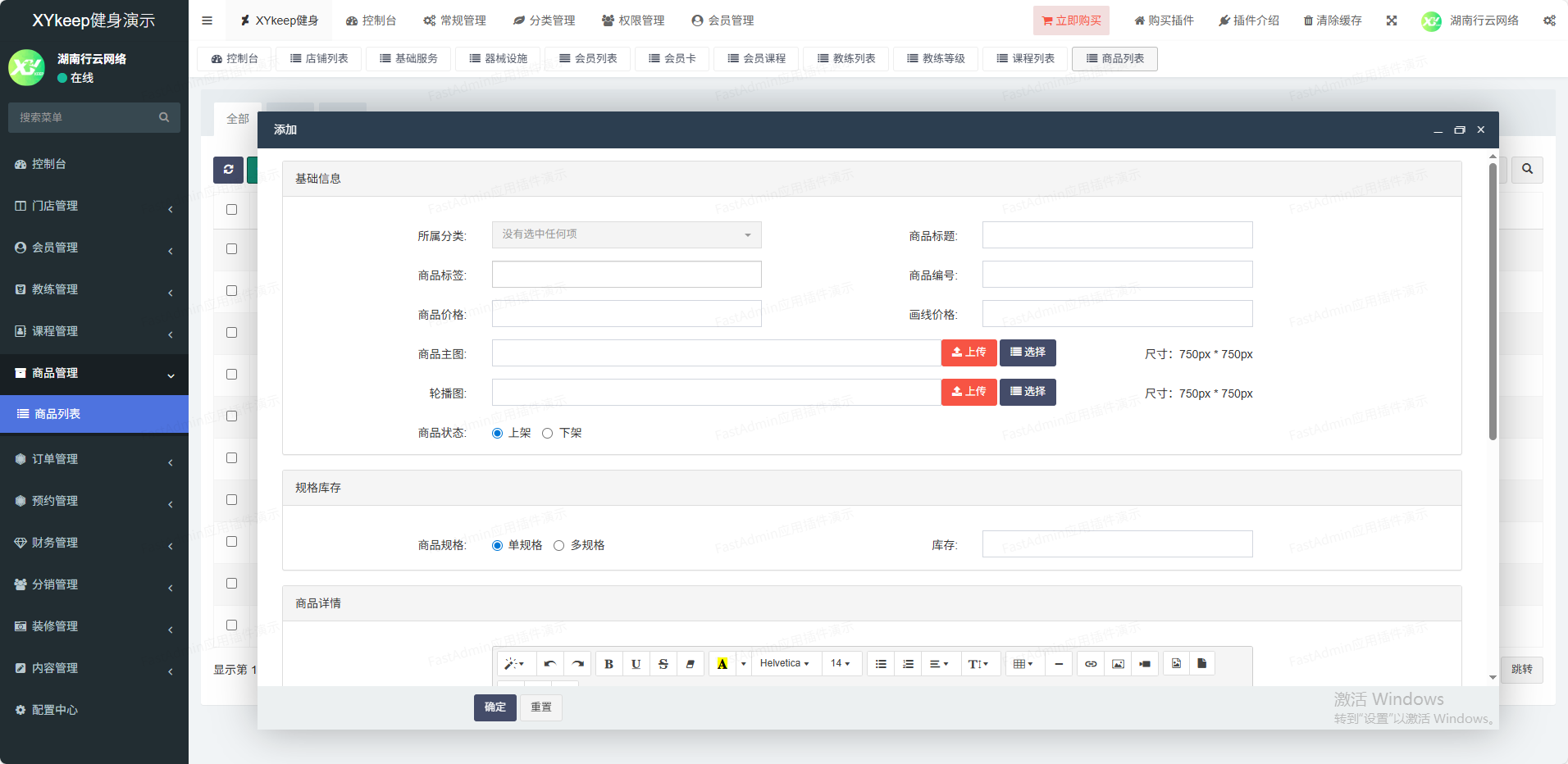Click 上传 button for 商品主图
The width and height of the screenshot is (1568, 764).
(x=969, y=352)
